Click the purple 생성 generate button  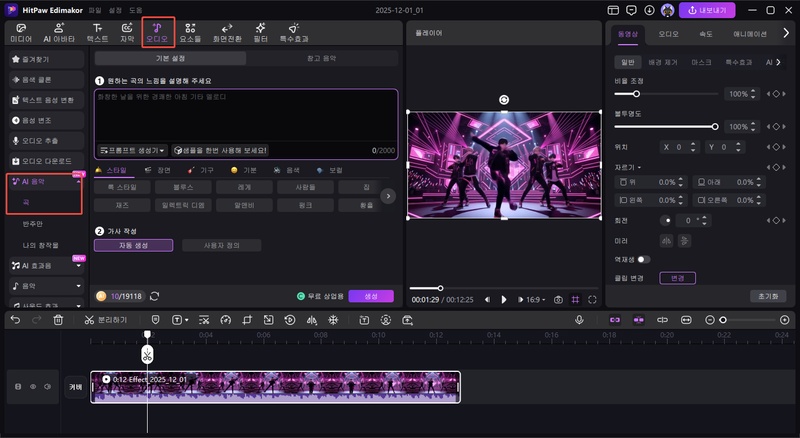(x=371, y=296)
